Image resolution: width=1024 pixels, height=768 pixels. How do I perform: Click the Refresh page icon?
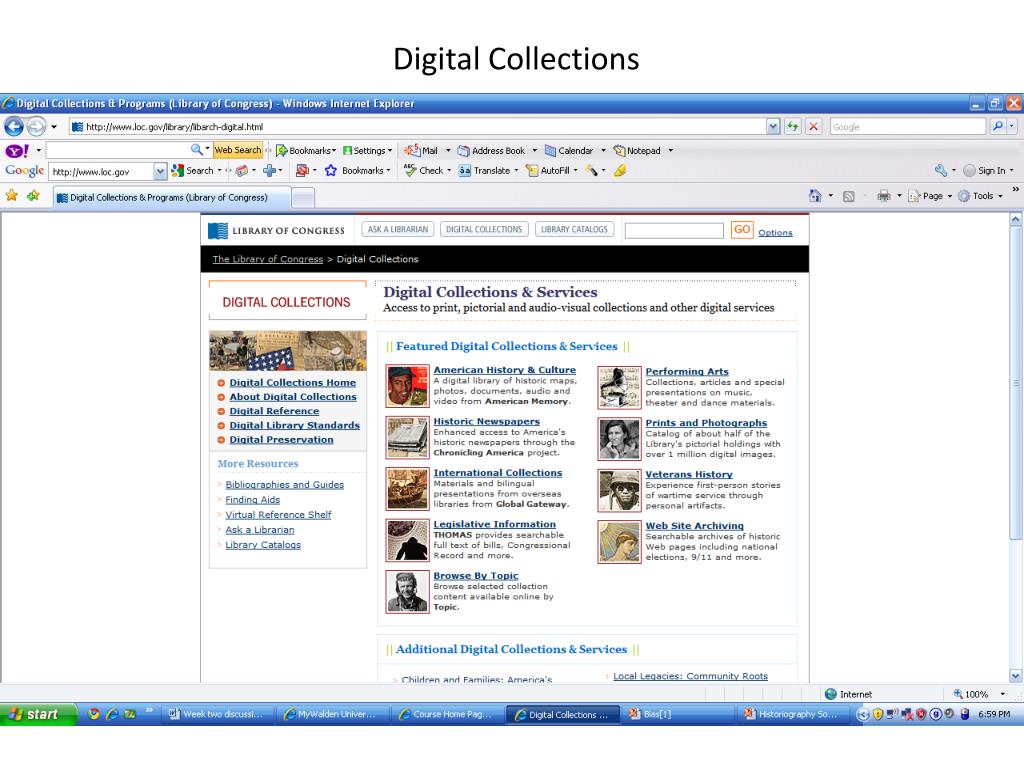[792, 127]
